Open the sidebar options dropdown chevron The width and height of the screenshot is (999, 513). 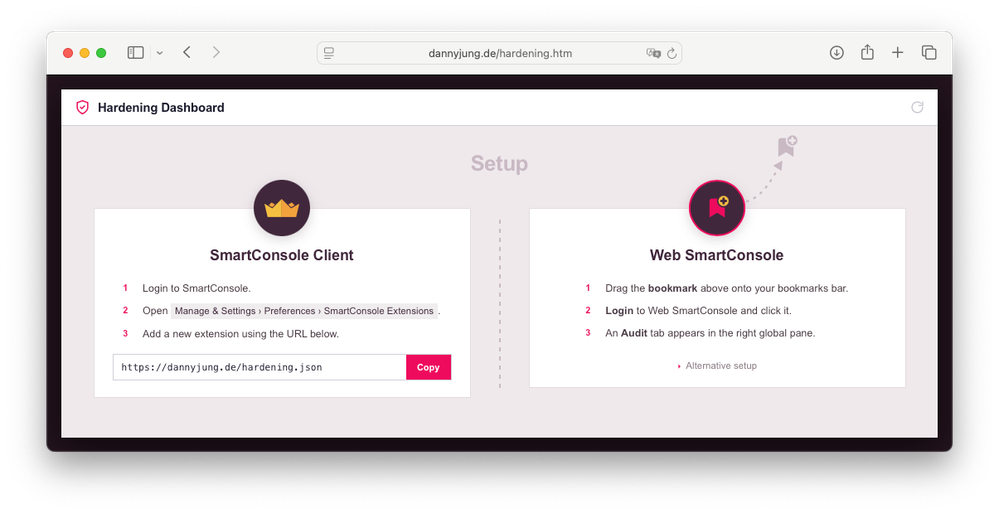coord(159,54)
